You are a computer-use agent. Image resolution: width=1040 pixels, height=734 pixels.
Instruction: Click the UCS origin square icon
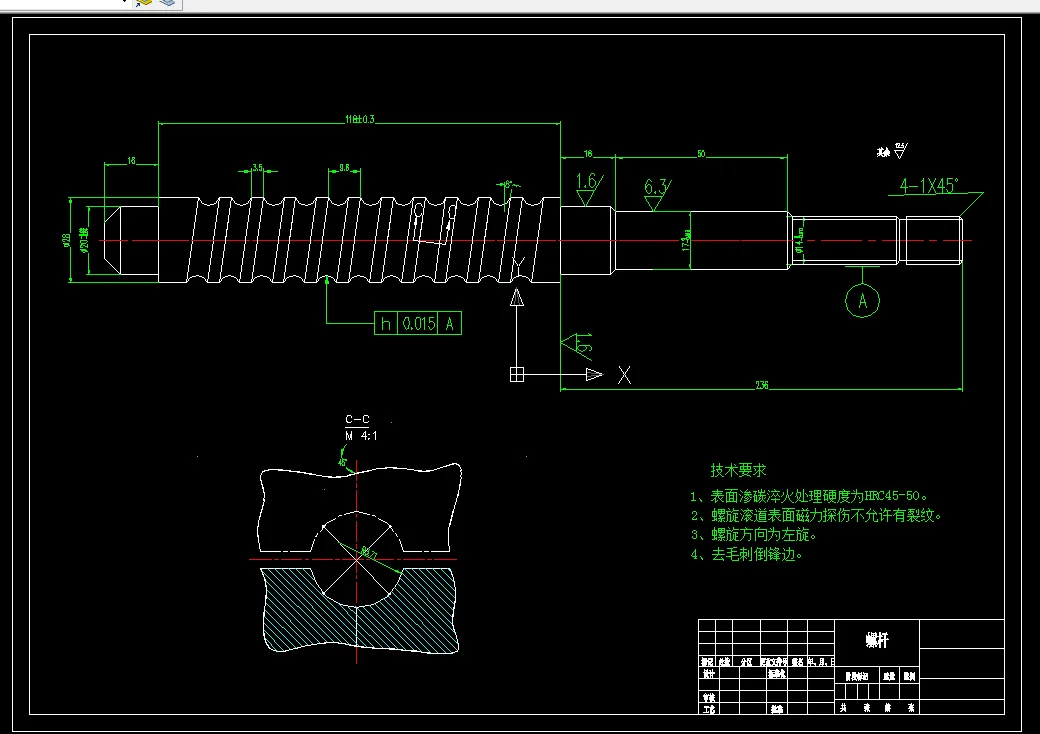click(x=517, y=375)
